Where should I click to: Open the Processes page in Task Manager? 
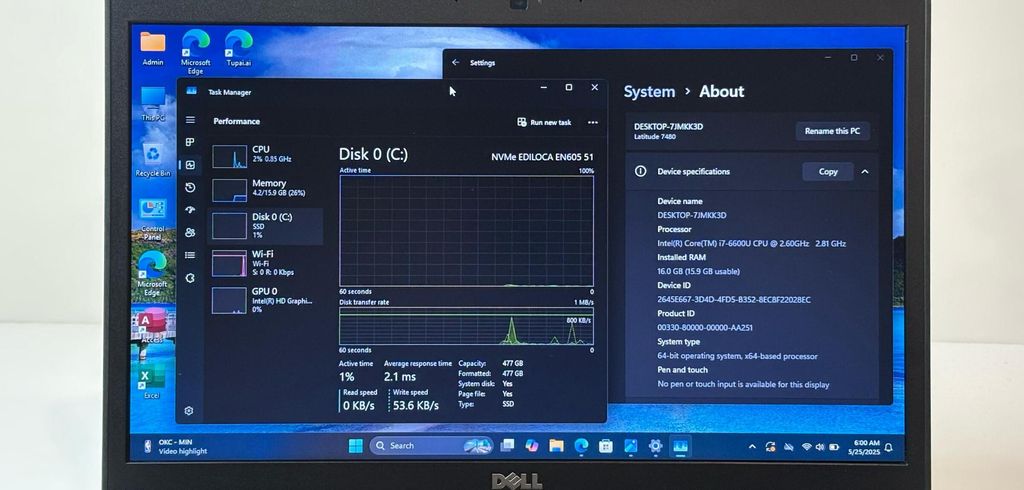click(190, 142)
